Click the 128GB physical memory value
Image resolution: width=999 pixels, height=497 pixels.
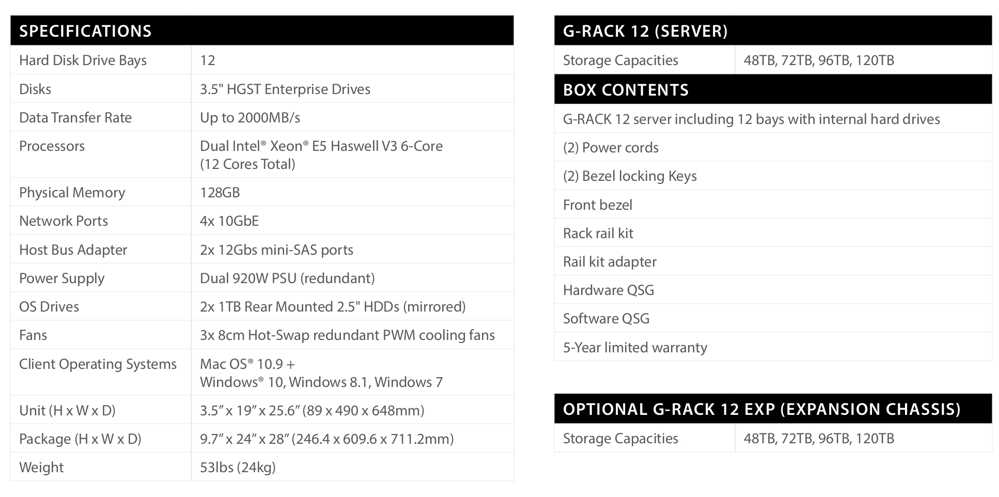coord(220,192)
